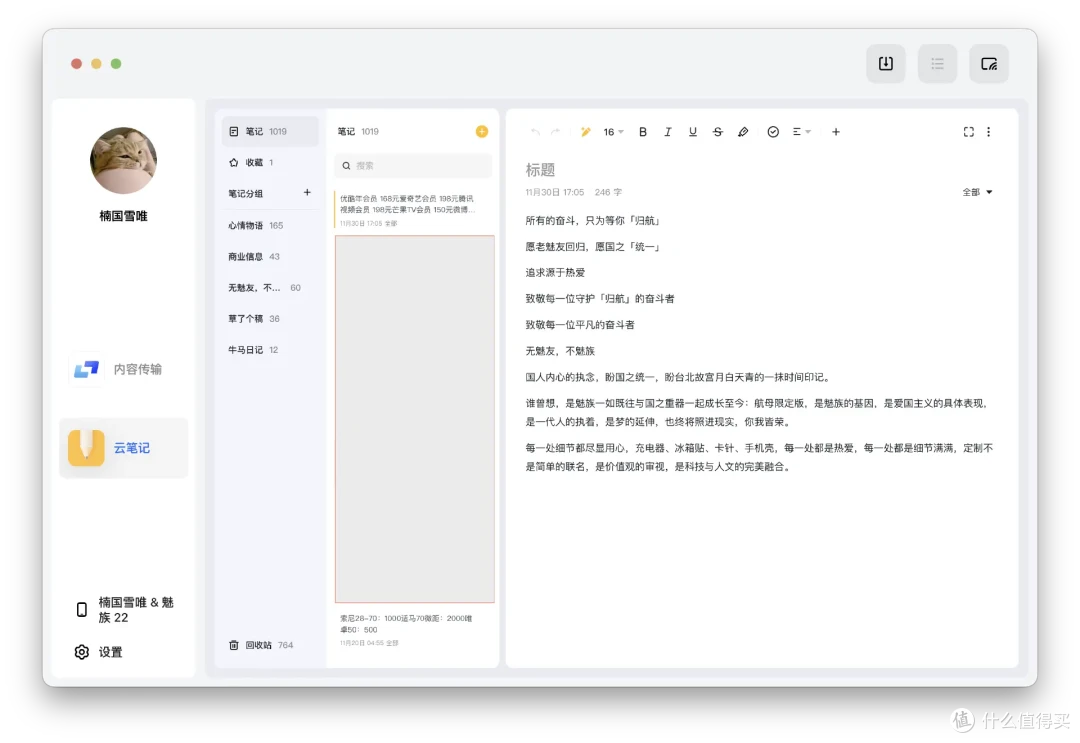Click the 搜索 search field
The width and height of the screenshot is (1080, 743).
(413, 166)
